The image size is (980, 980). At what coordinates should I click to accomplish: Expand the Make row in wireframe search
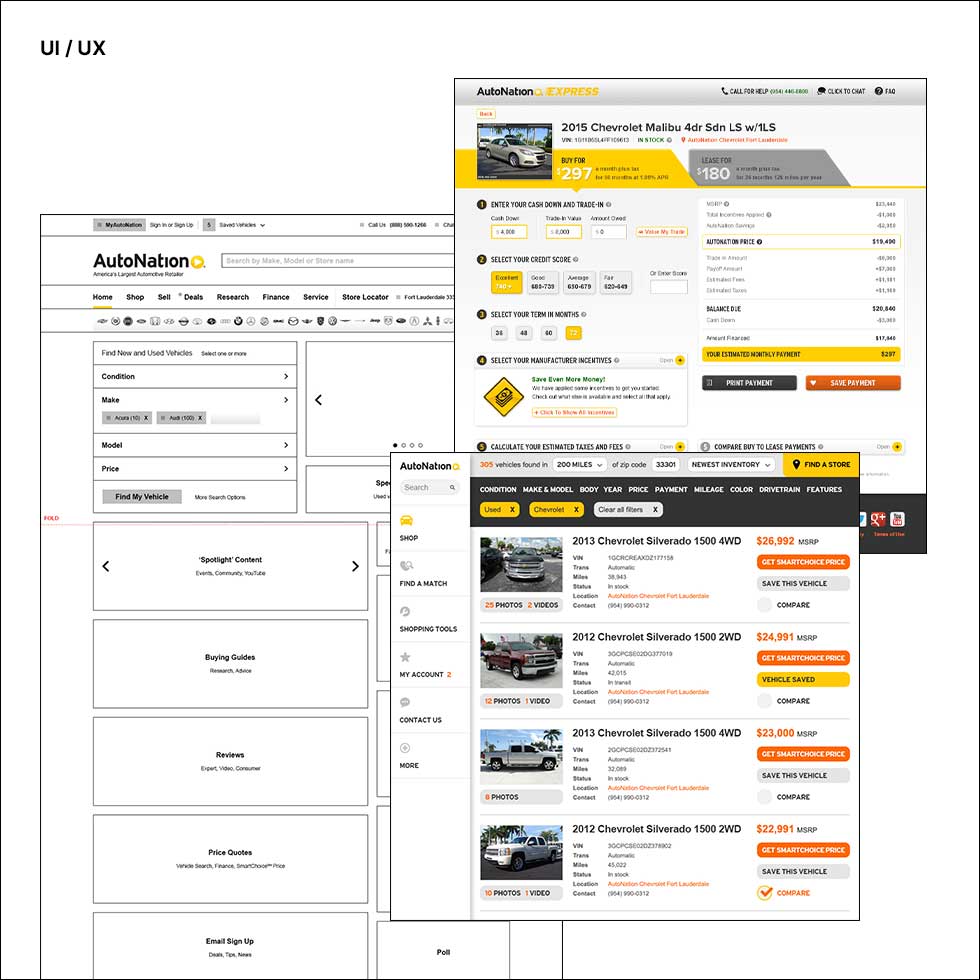[x=195, y=400]
